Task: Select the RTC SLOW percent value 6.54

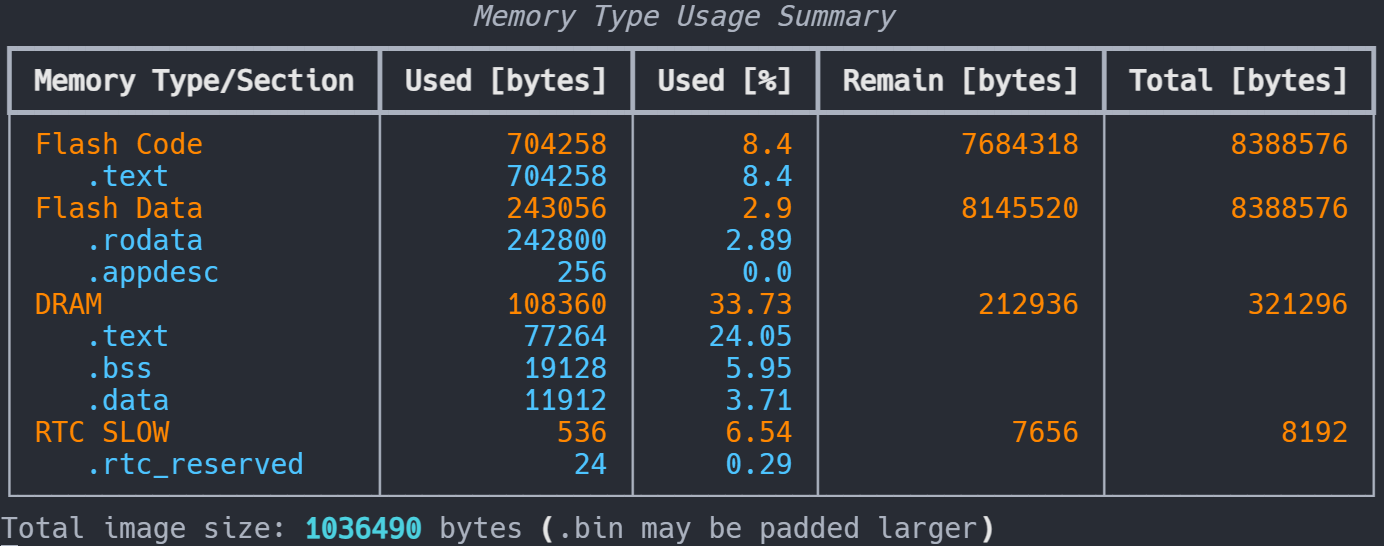Action: (759, 432)
